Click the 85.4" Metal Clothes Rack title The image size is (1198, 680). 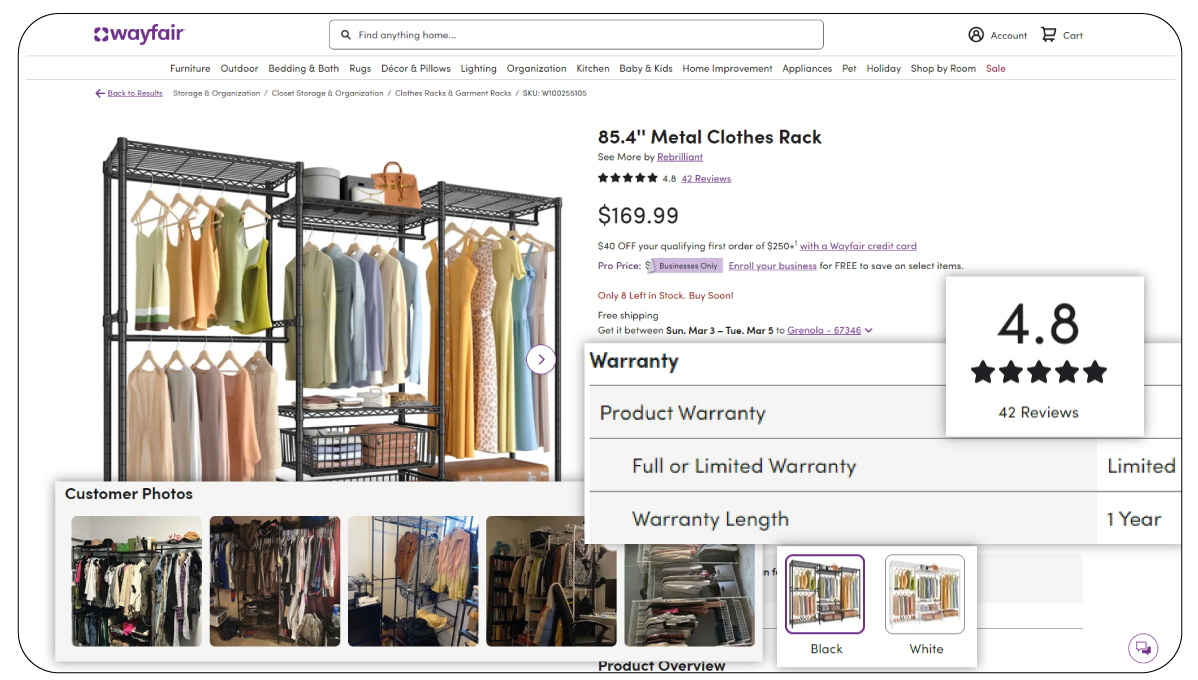tap(709, 137)
